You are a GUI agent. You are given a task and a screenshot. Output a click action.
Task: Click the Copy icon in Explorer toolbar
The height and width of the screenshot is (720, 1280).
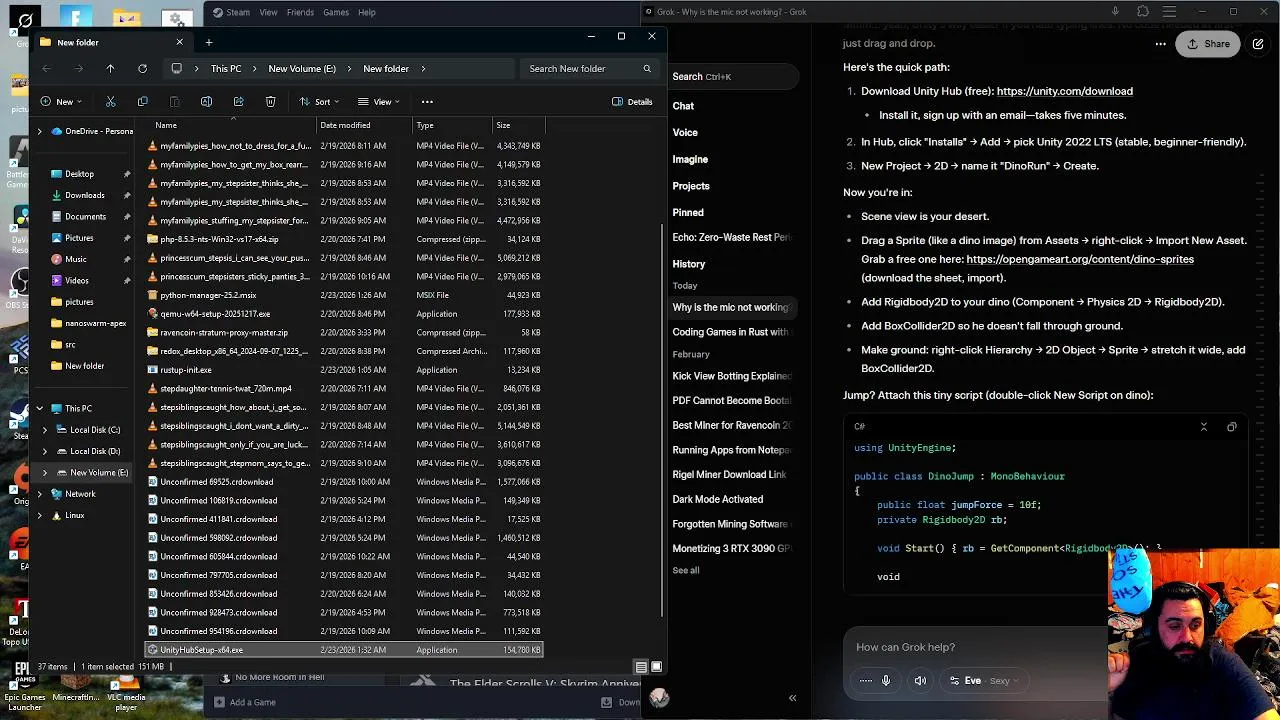coord(142,101)
